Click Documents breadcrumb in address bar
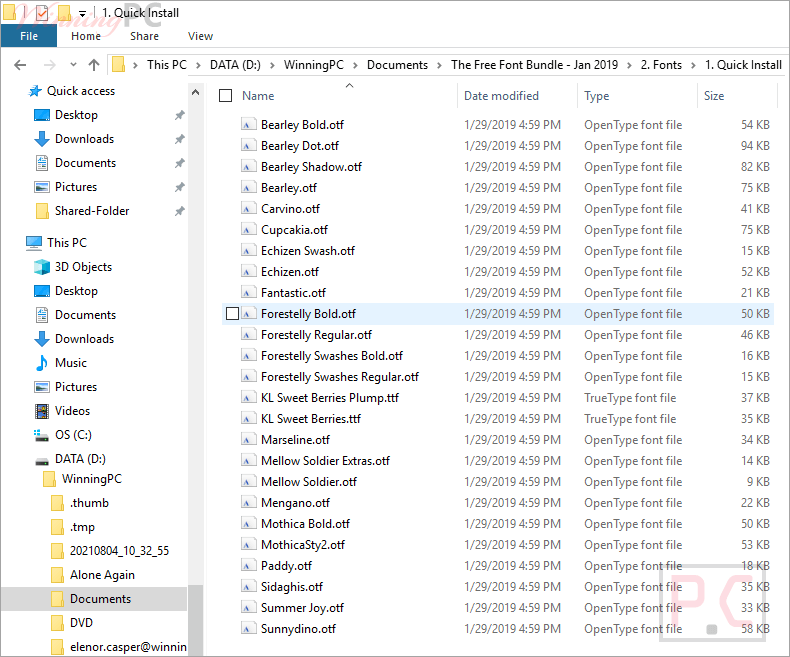790x657 pixels. tap(397, 65)
